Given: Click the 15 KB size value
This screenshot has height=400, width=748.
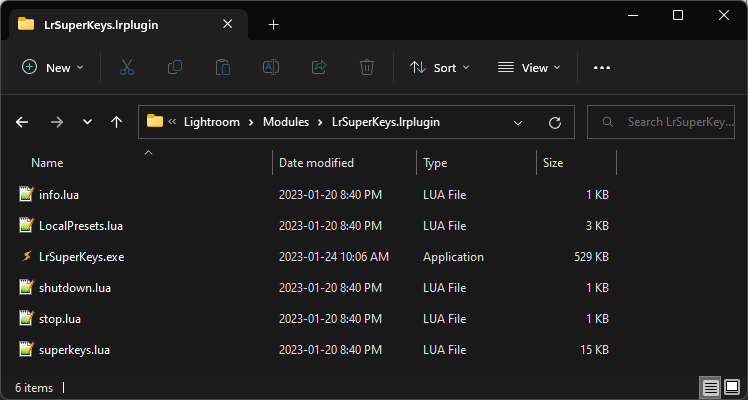Looking at the screenshot, I should click(594, 350).
